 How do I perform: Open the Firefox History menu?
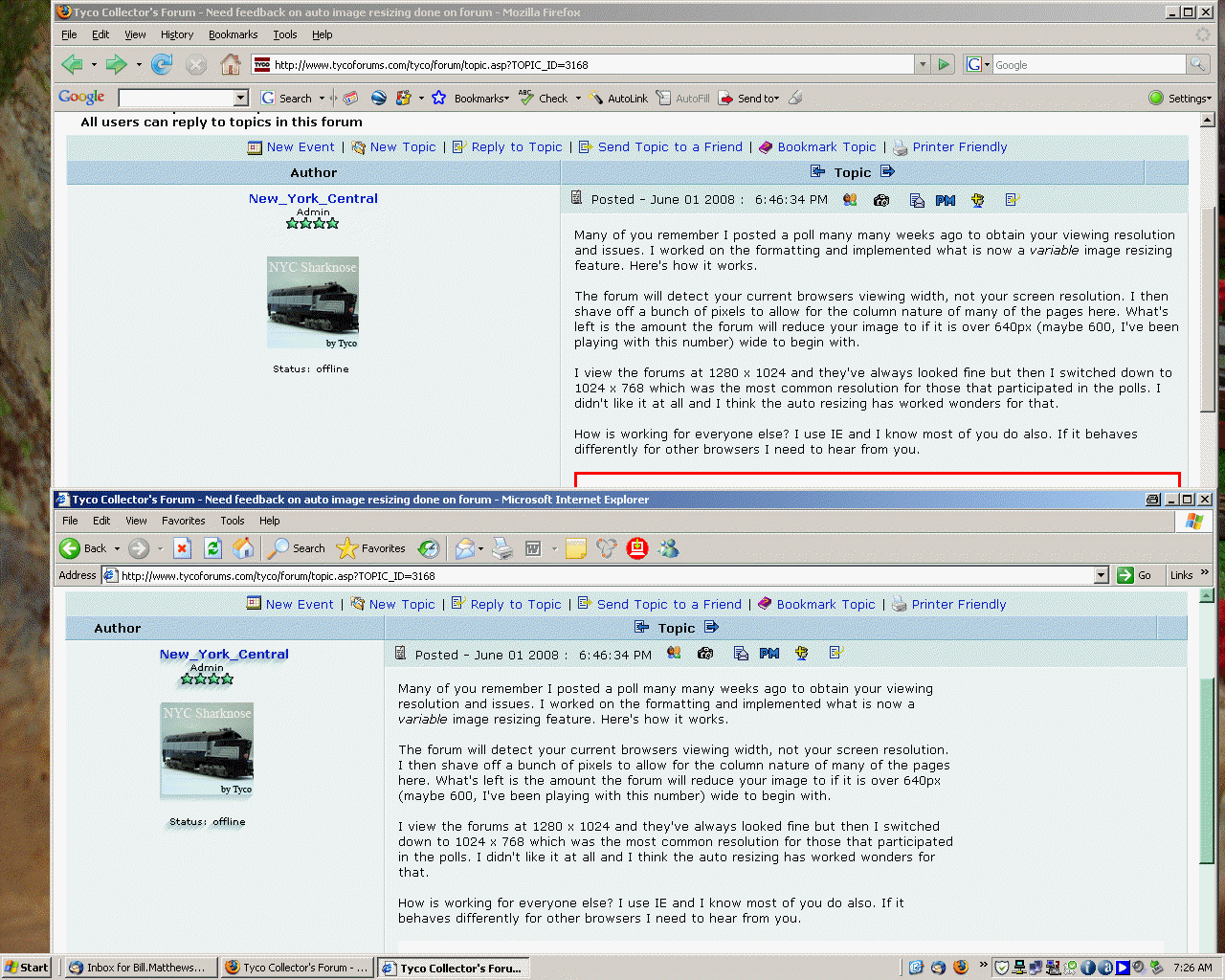(x=176, y=34)
